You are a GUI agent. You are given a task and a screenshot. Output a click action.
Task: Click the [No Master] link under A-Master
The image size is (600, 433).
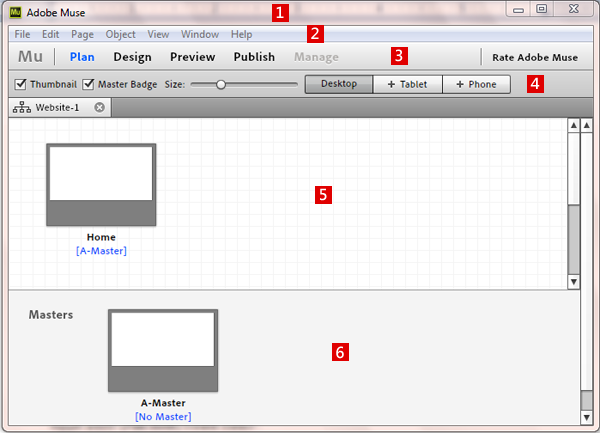163,417
